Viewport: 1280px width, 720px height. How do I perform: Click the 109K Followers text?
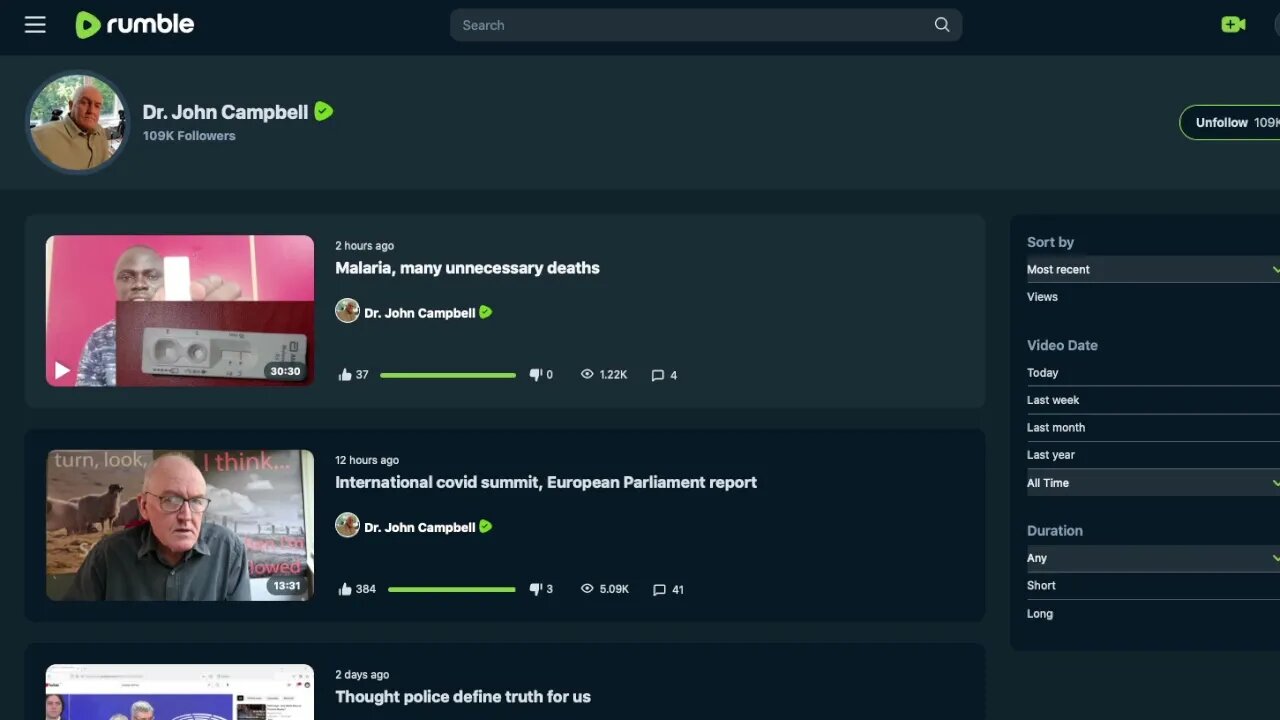click(x=189, y=136)
